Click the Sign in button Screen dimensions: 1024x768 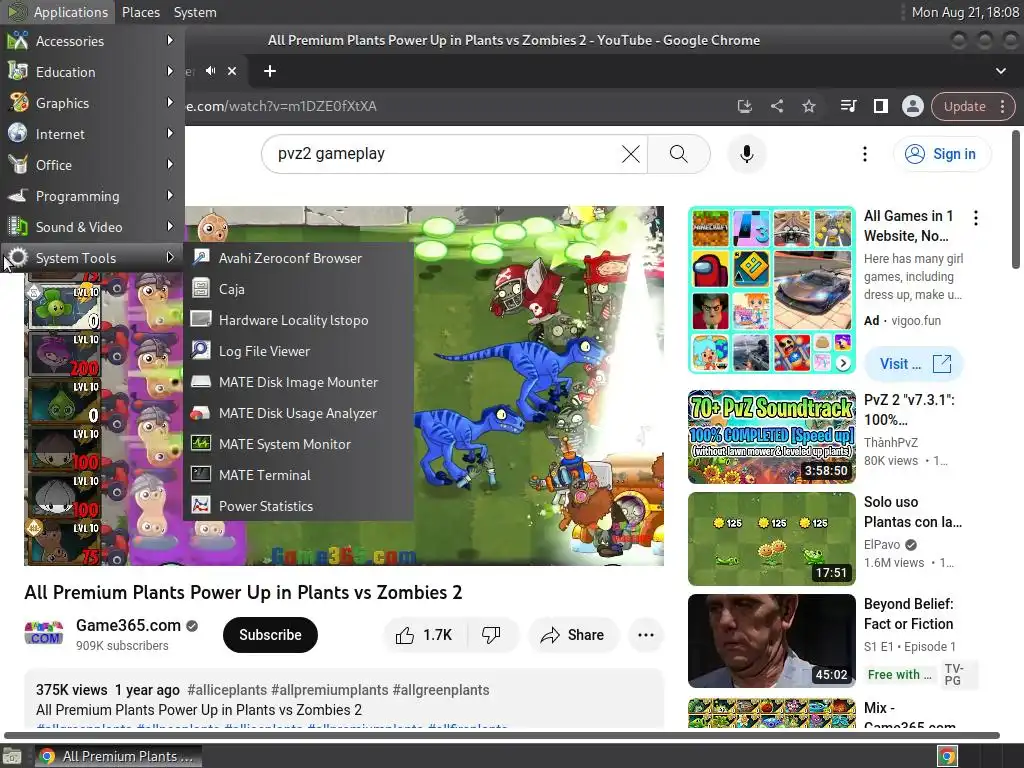[941, 154]
